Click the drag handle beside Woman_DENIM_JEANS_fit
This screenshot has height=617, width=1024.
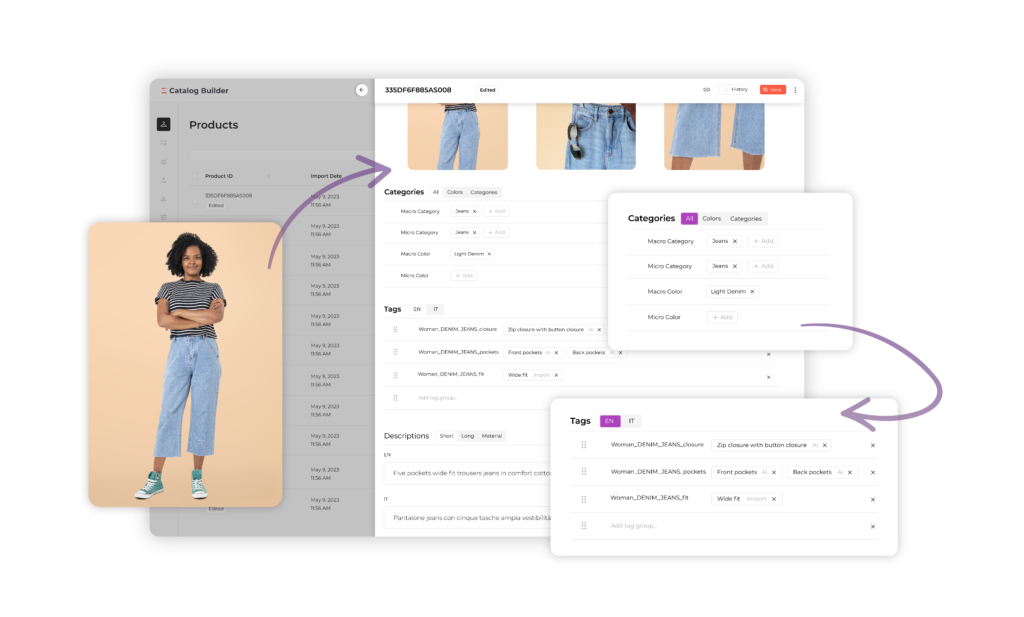(x=584, y=499)
